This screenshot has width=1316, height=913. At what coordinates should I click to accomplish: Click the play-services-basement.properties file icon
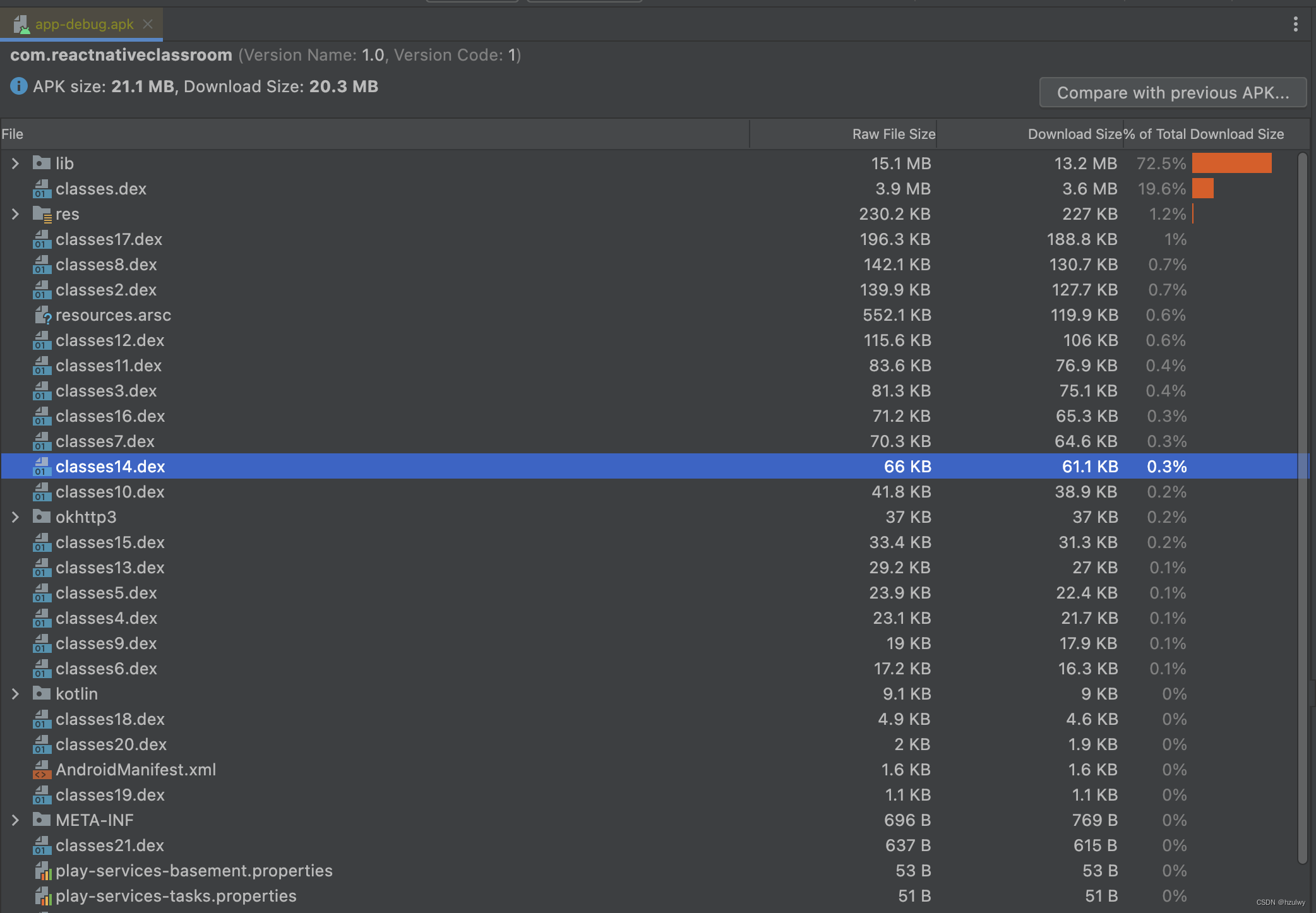tap(42, 871)
